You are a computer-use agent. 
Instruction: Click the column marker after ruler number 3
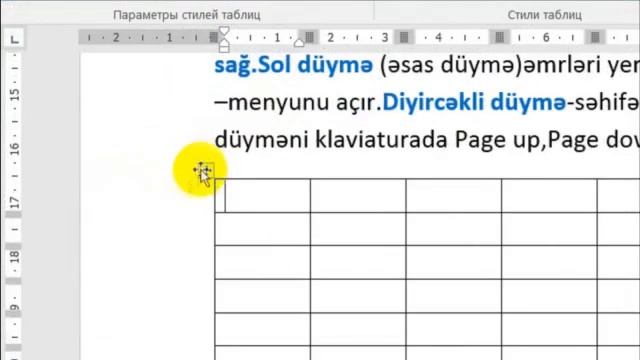coord(404,38)
